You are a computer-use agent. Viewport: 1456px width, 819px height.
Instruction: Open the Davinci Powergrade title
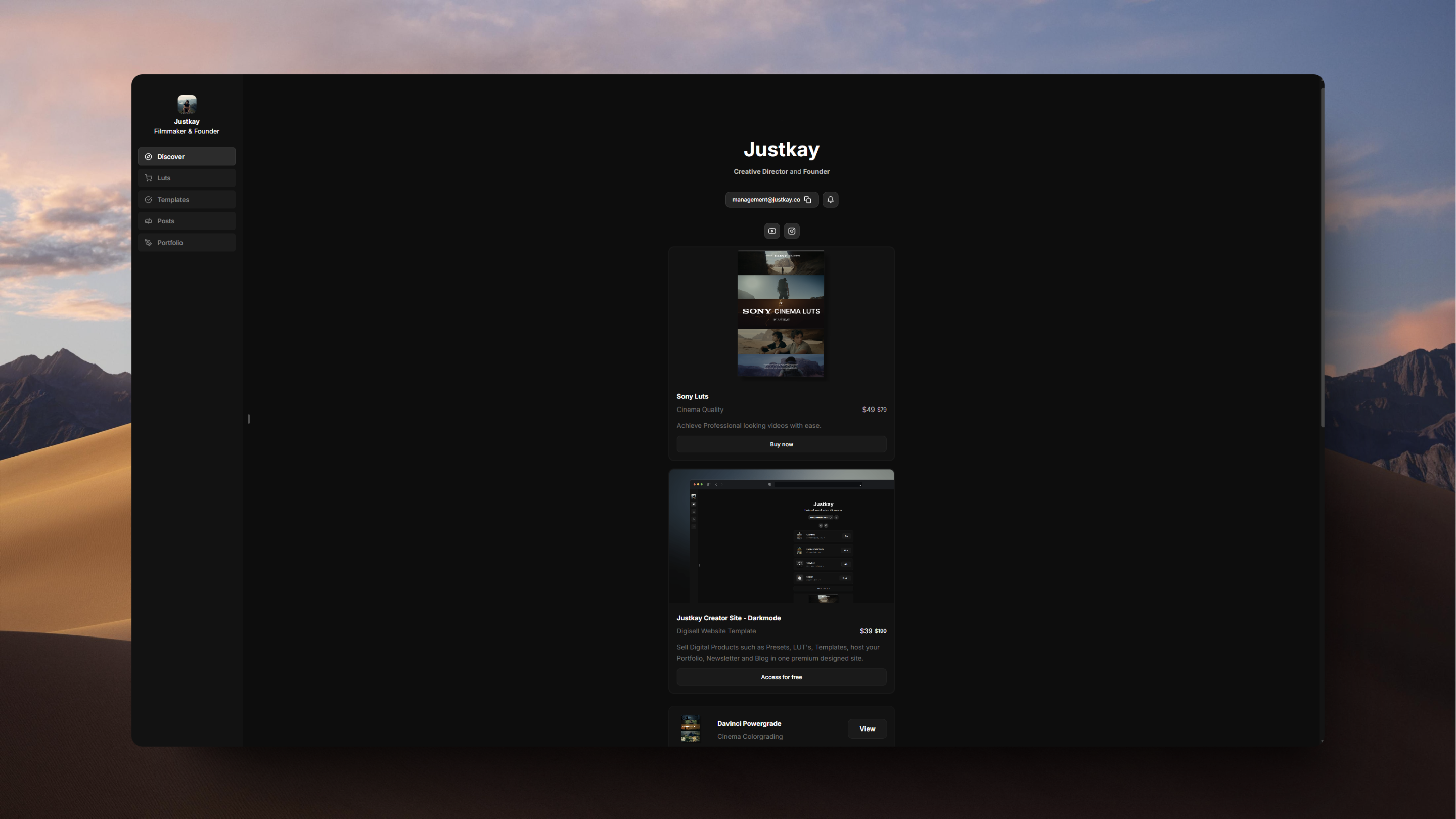pos(749,724)
